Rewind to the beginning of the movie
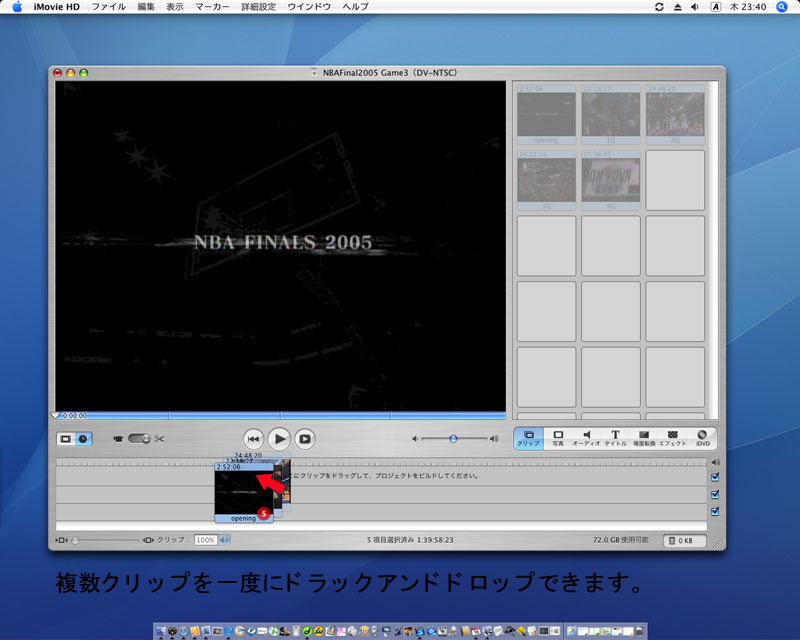Viewport: 800px width, 640px height. (254, 438)
